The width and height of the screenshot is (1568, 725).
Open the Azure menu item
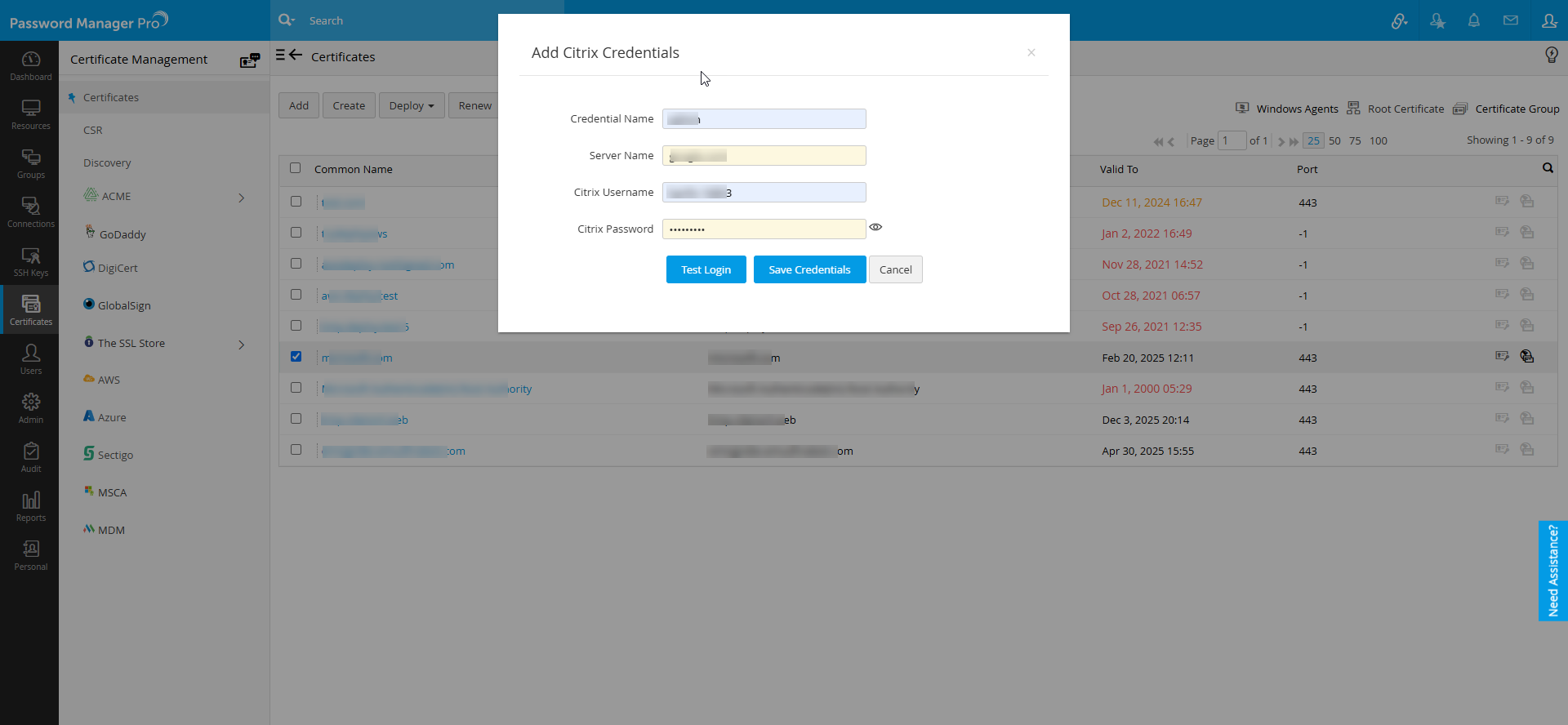coord(112,417)
